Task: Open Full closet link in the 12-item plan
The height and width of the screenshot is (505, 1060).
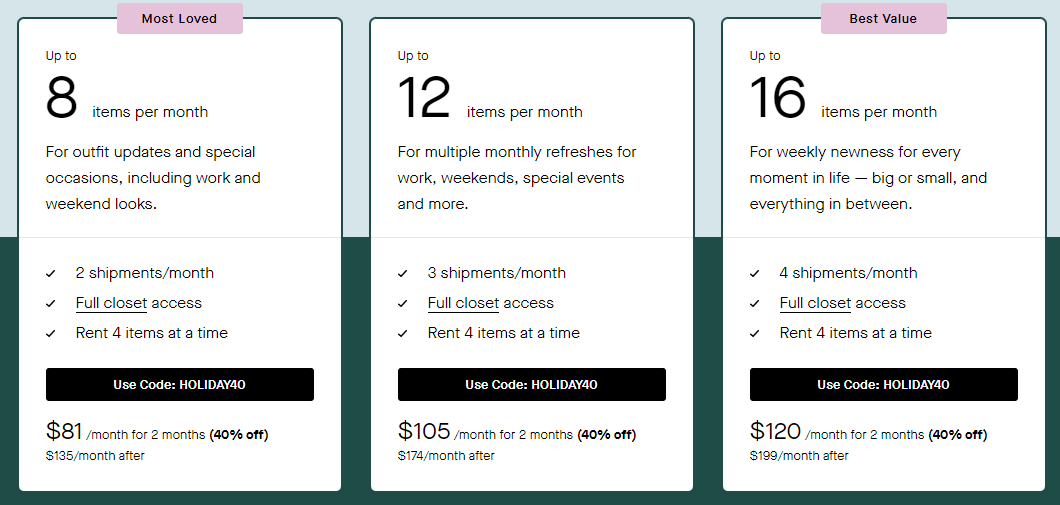Action: pos(463,303)
